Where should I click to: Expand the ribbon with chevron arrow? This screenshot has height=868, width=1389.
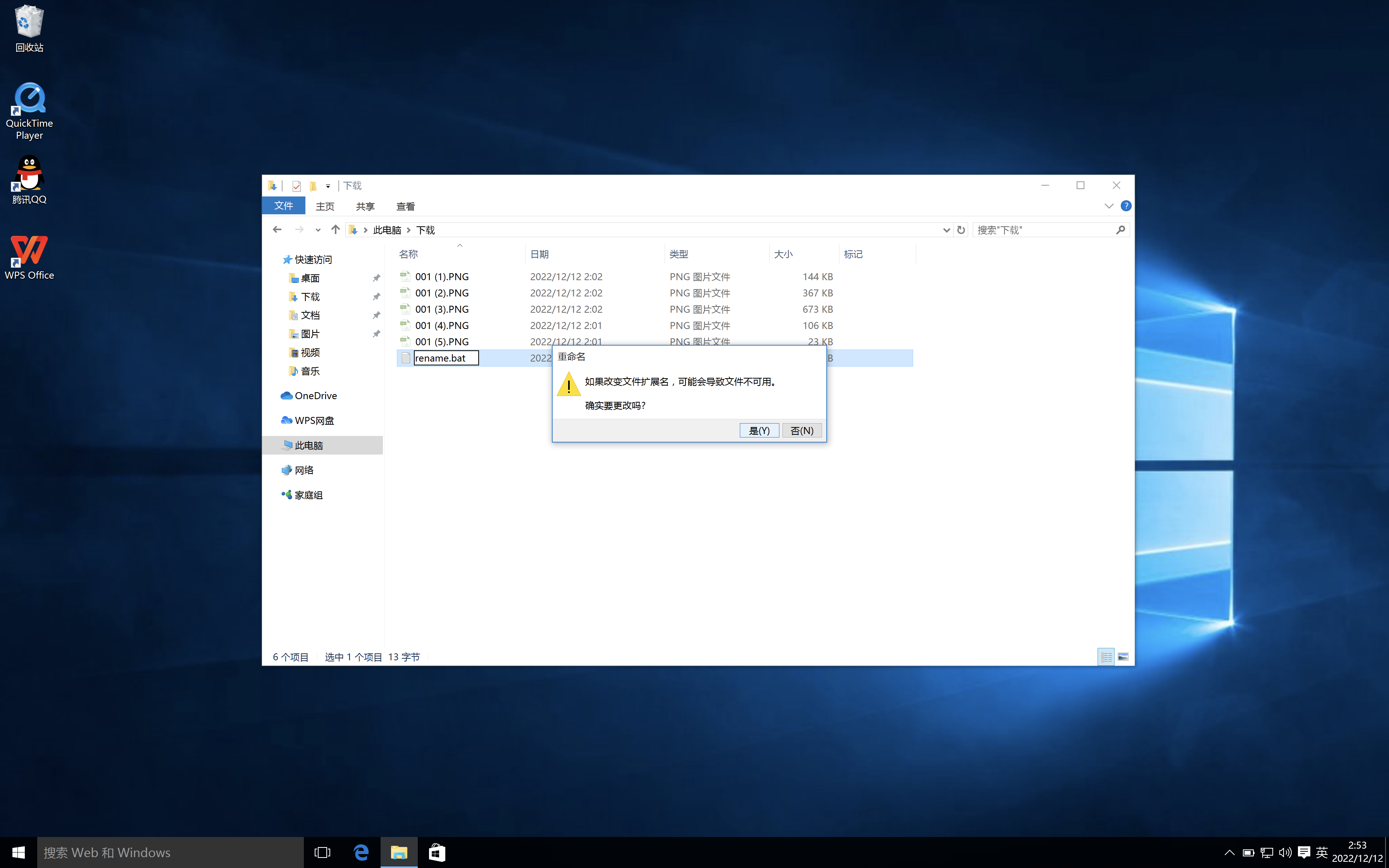pyautogui.click(x=1108, y=205)
